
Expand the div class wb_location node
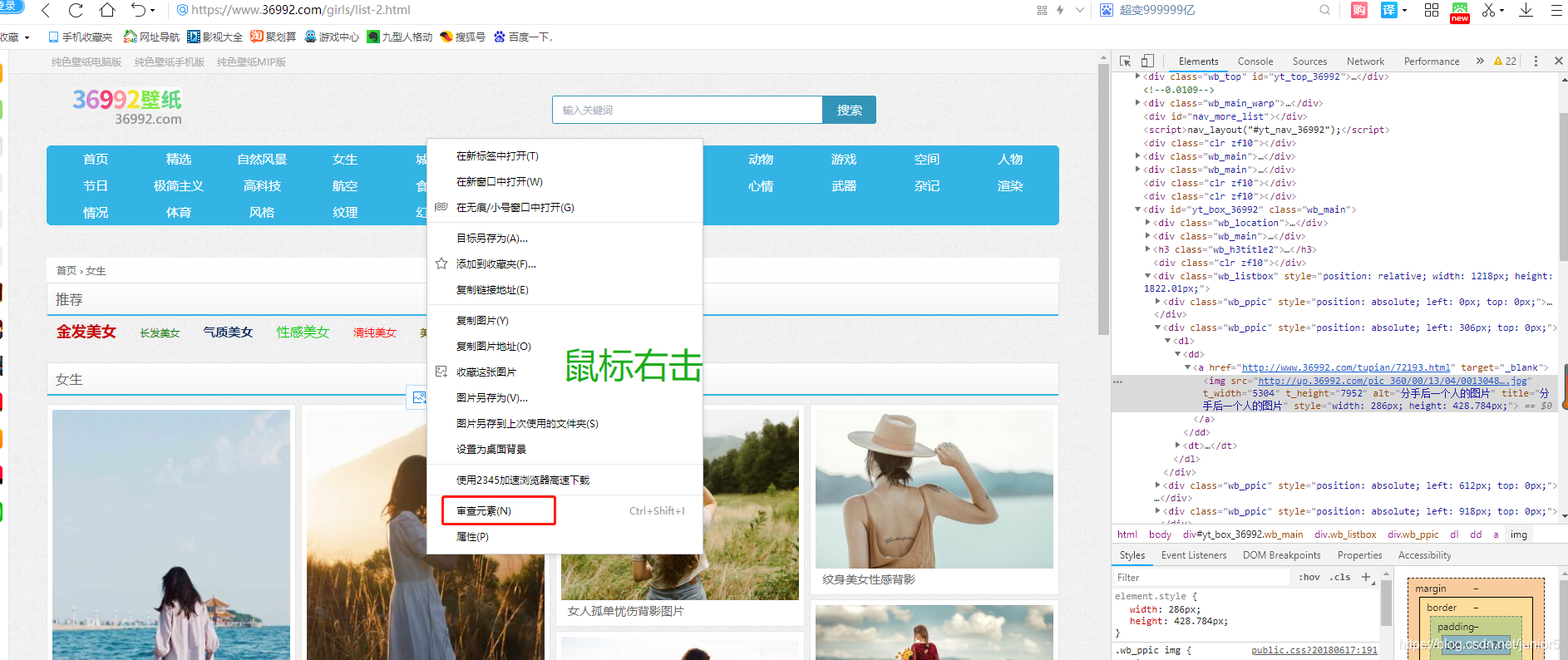point(1148,223)
